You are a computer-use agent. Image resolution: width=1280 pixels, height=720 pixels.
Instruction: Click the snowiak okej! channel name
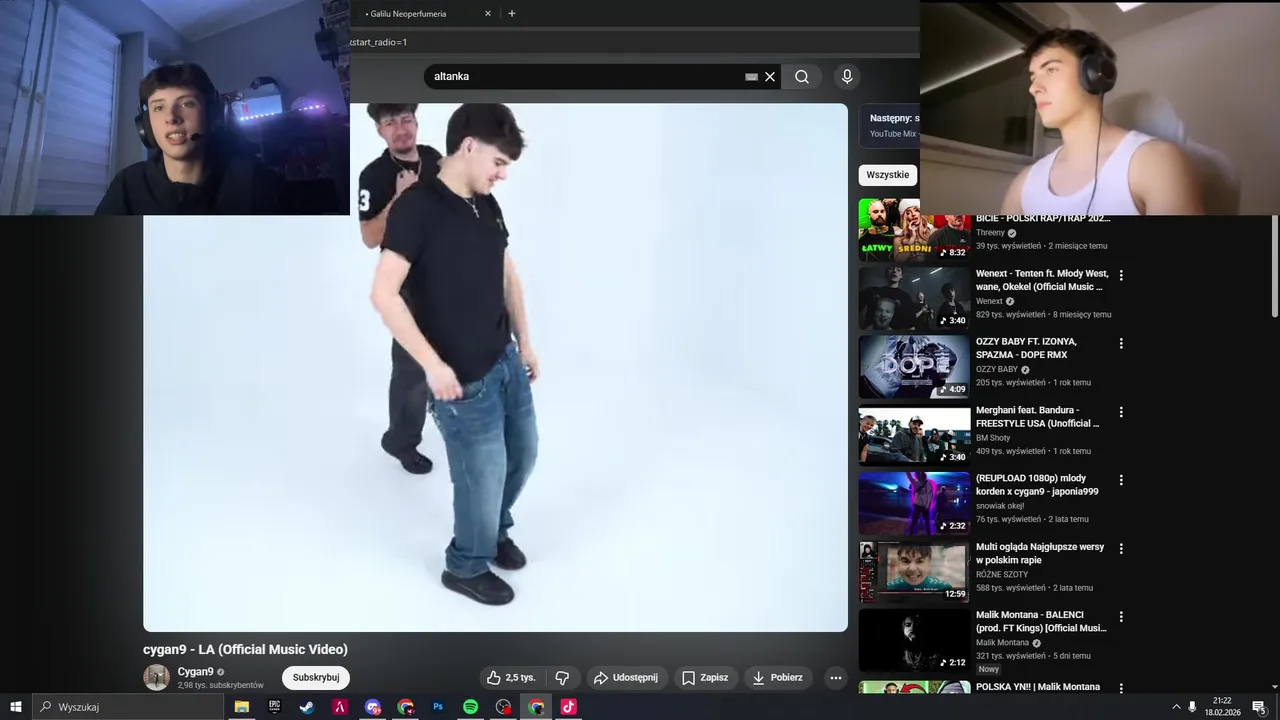[1000, 506]
